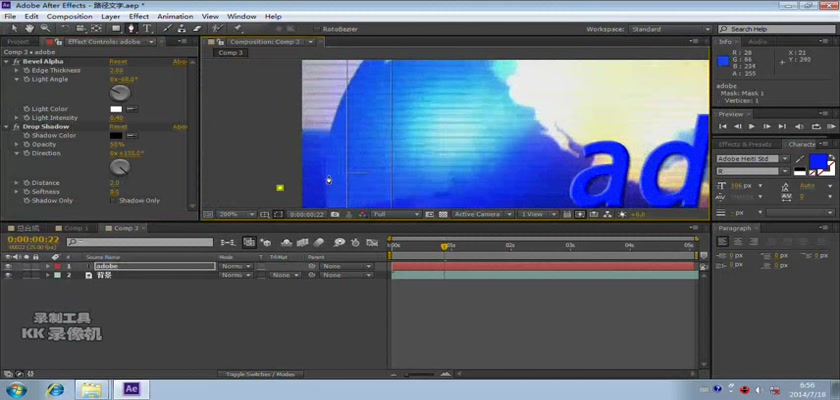This screenshot has height=400, width=840.
Task: Open the Full resolution dropdown
Action: [395, 214]
